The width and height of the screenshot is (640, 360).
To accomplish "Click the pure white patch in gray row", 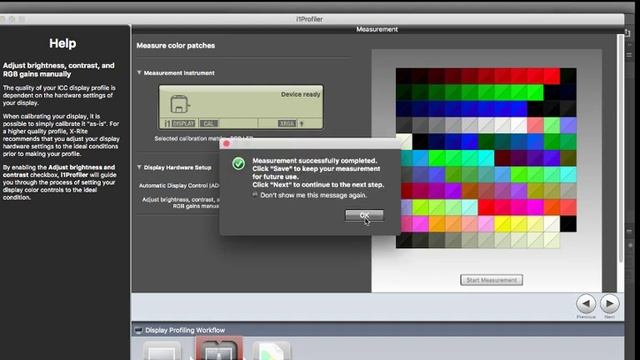I will click(519, 125).
